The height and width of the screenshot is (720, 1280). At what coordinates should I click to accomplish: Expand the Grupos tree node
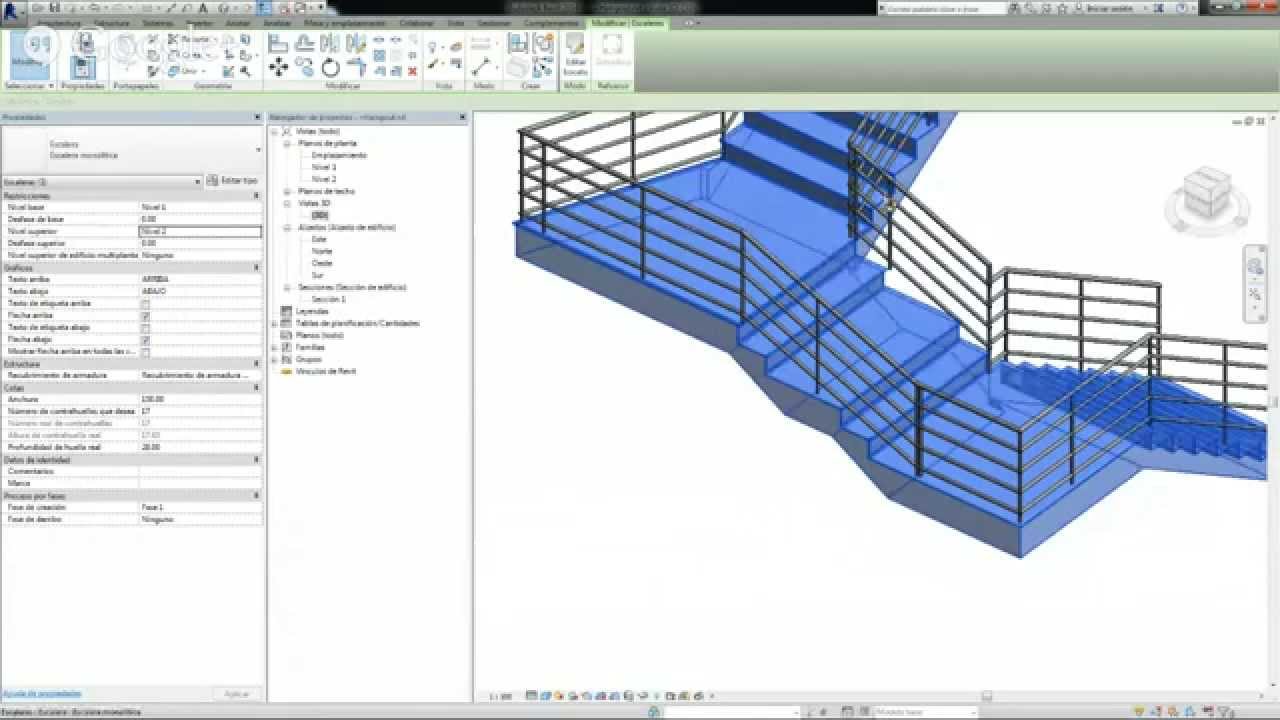click(274, 360)
